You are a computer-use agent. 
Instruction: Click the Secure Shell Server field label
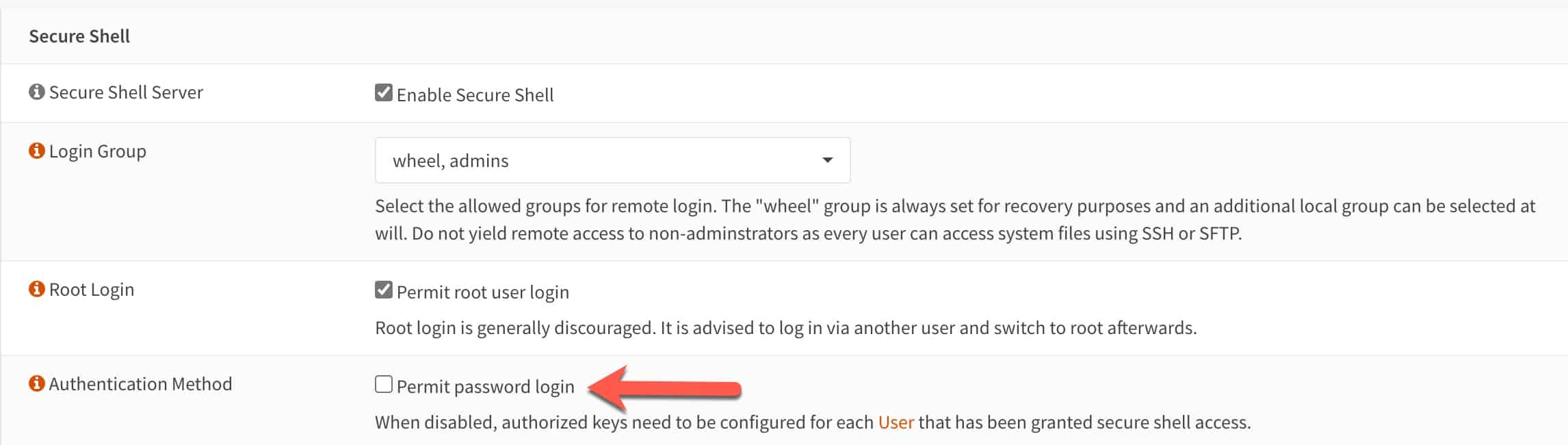(127, 92)
